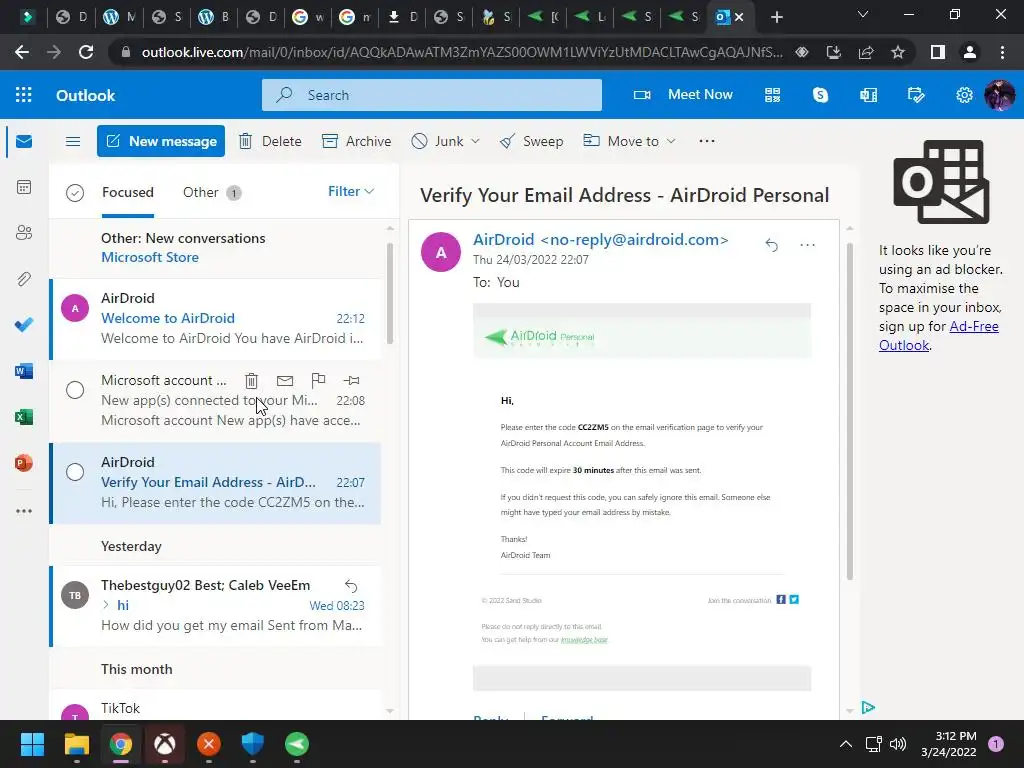Launch PowerPoint from the sidebar
This screenshot has width=1024, height=768.
click(24, 463)
